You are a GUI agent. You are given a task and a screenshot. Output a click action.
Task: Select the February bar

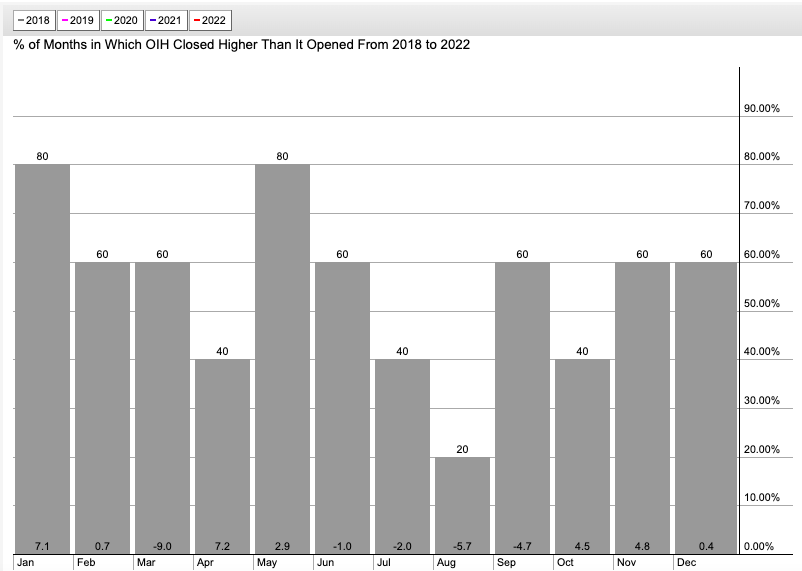coord(102,408)
